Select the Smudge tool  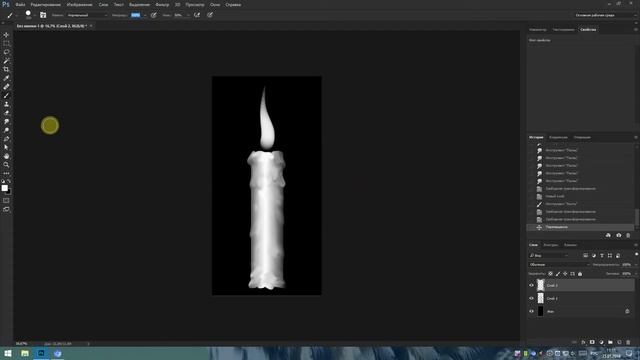point(6,122)
